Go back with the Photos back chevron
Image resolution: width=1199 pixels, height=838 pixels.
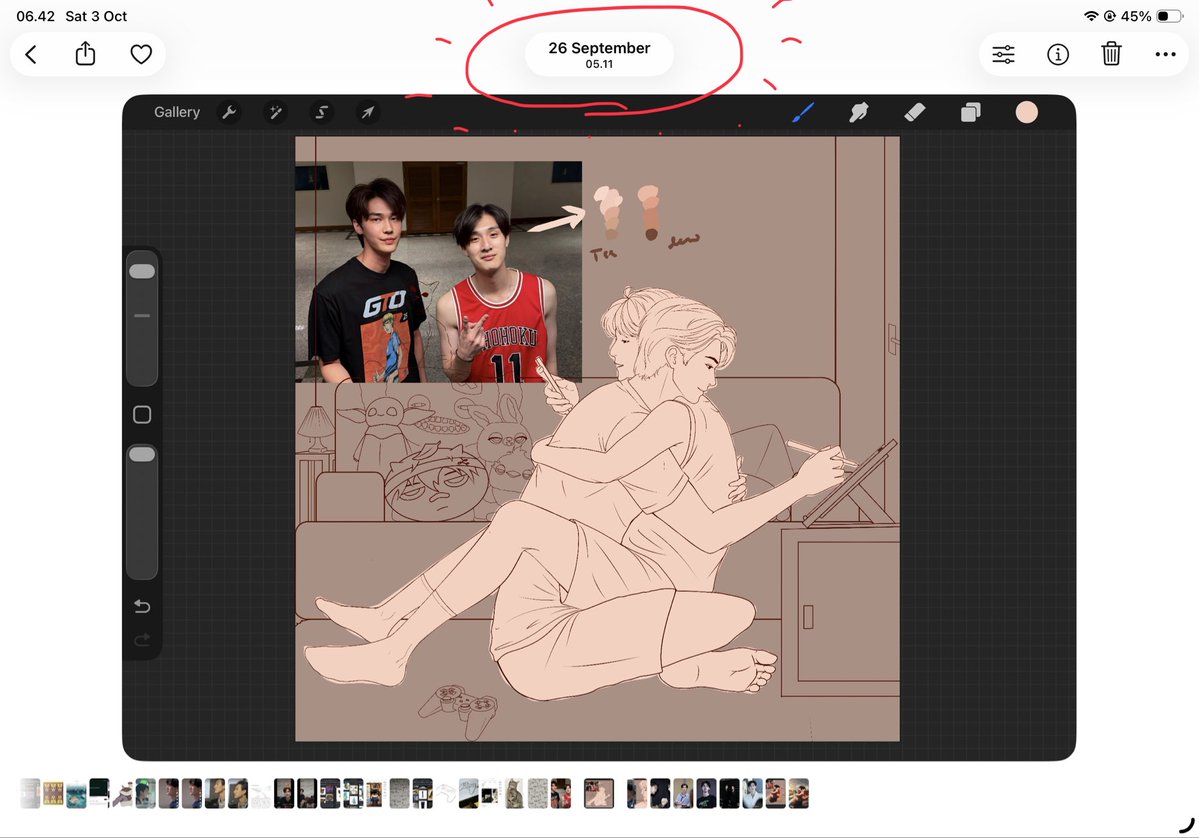(x=31, y=54)
